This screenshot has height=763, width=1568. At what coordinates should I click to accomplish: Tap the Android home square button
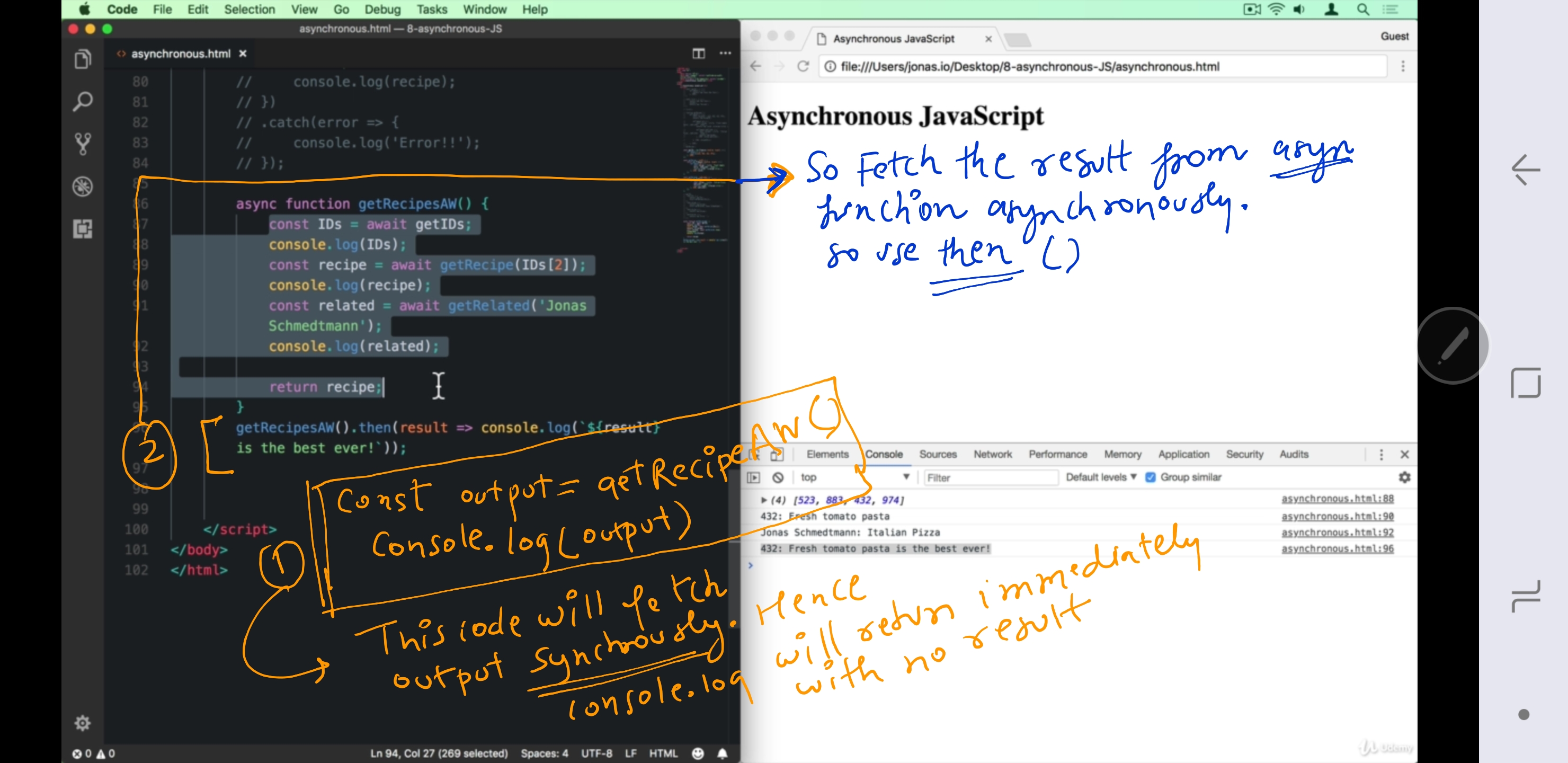click(x=1526, y=383)
